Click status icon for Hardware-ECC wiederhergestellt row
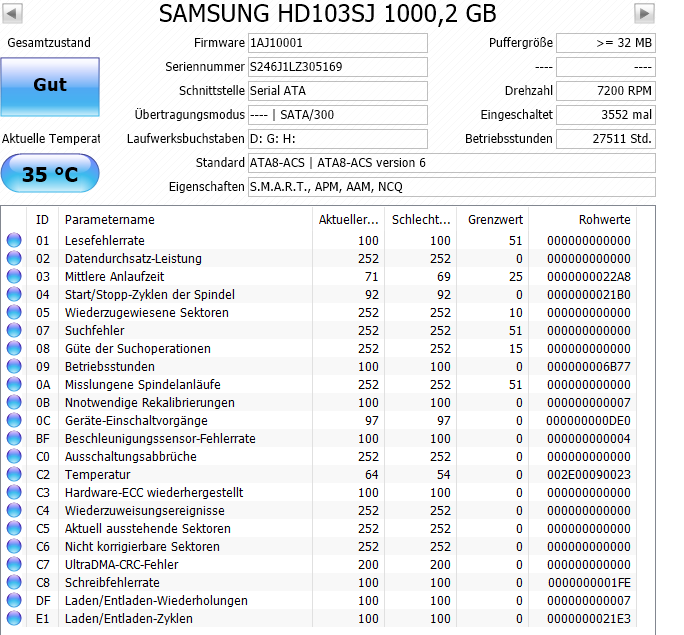The width and height of the screenshot is (684, 635). [x=14, y=492]
